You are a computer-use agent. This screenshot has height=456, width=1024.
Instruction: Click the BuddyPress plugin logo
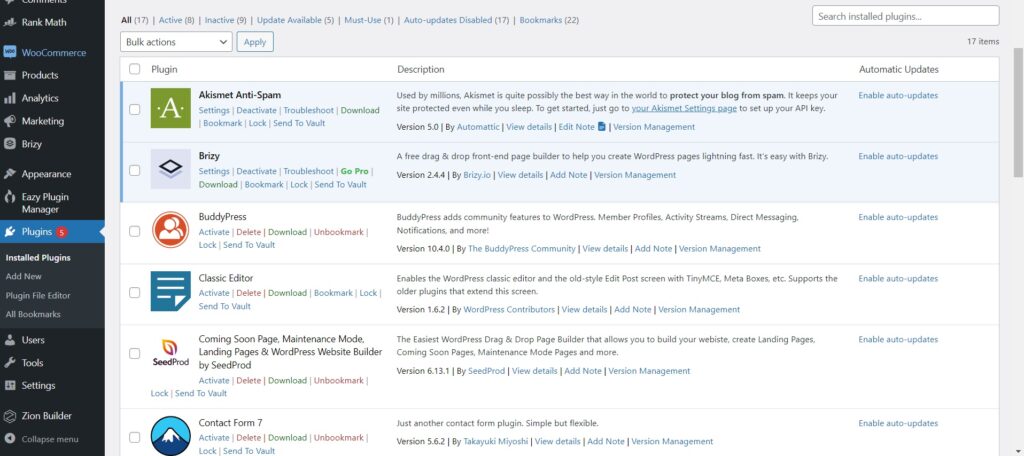[170, 229]
